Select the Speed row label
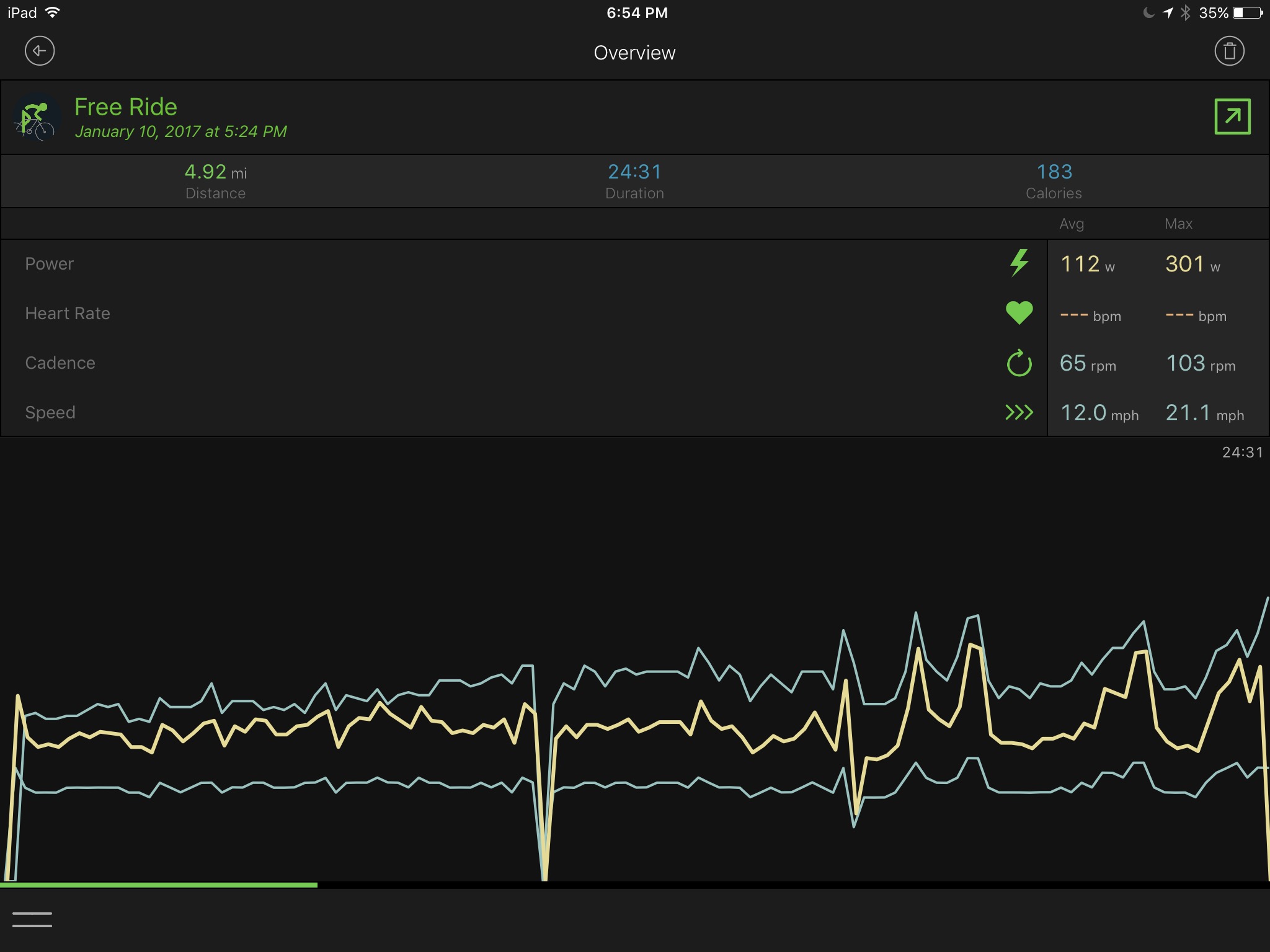This screenshot has width=1270, height=952. pyautogui.click(x=50, y=413)
